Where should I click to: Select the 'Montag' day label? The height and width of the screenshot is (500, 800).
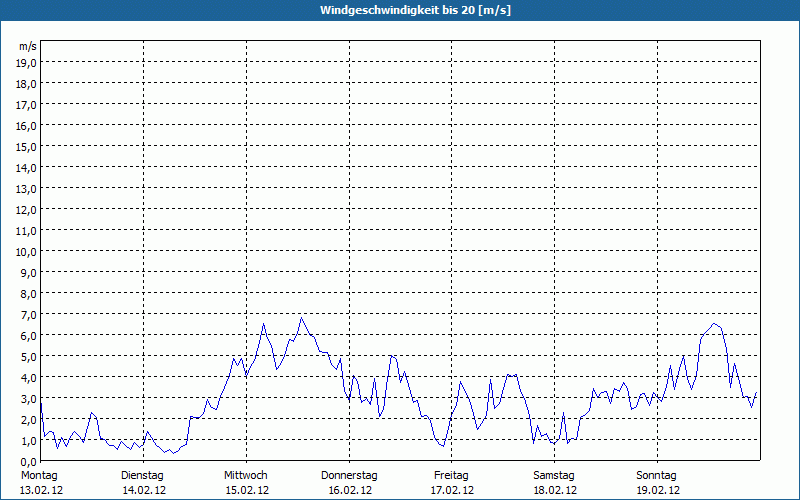coord(39,476)
